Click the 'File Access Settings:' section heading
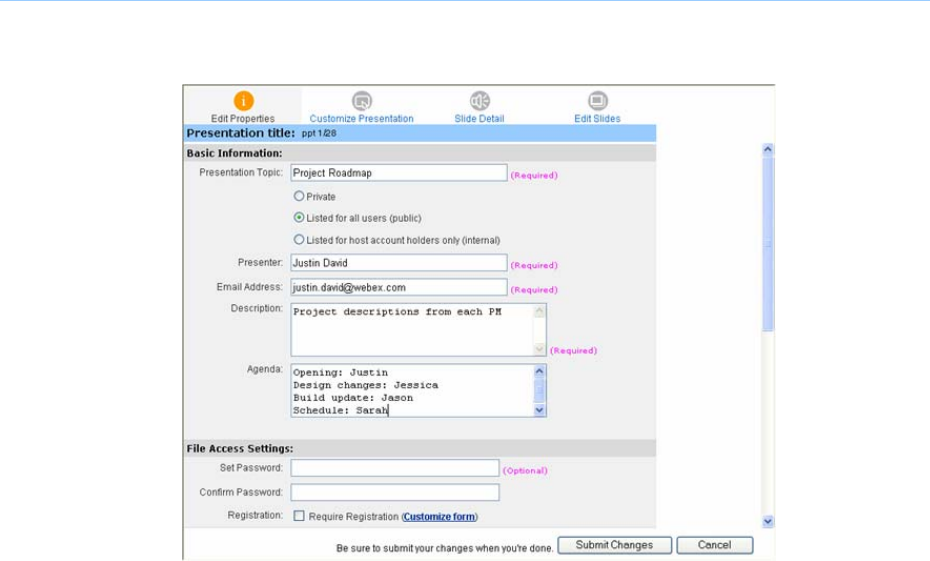930x561 pixels. point(240,448)
